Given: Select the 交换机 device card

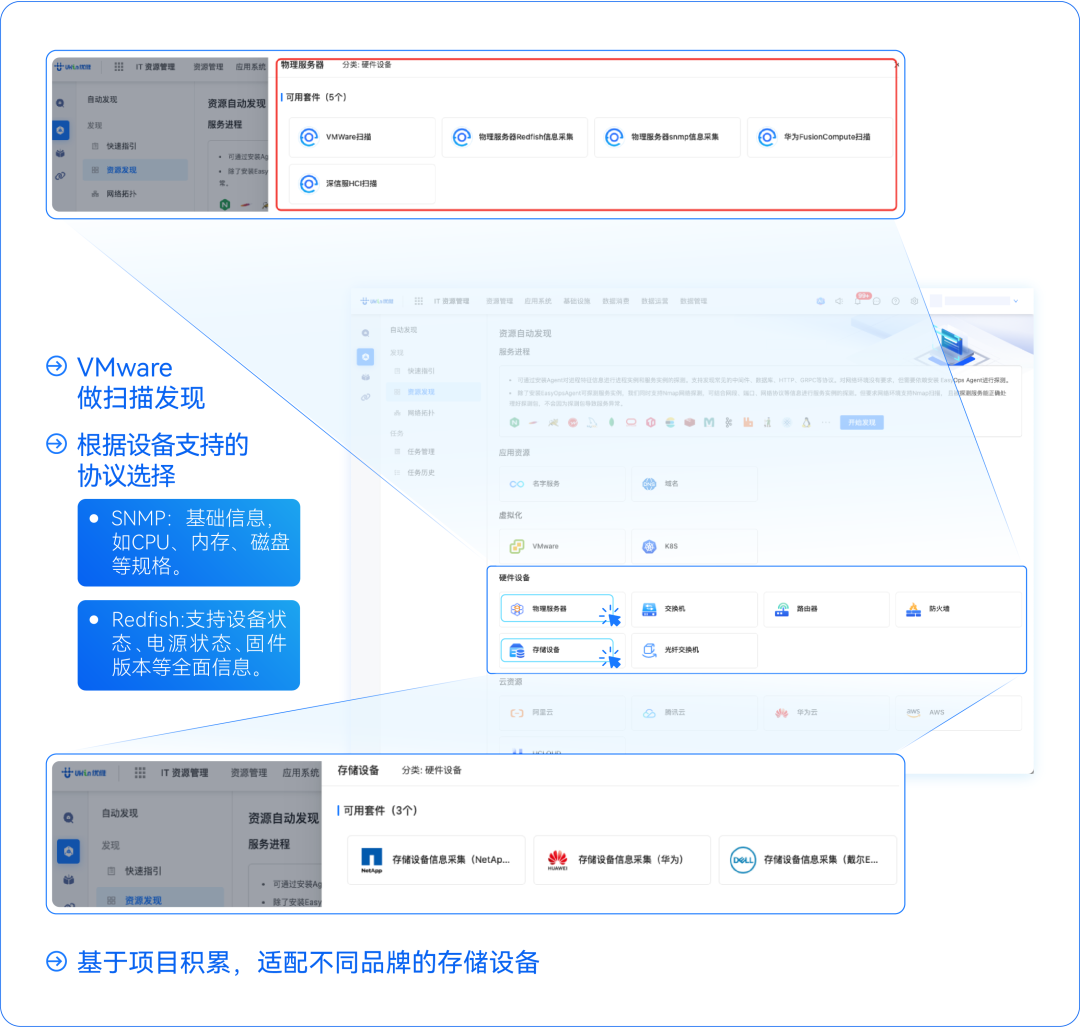Looking at the screenshot, I should tap(694, 609).
